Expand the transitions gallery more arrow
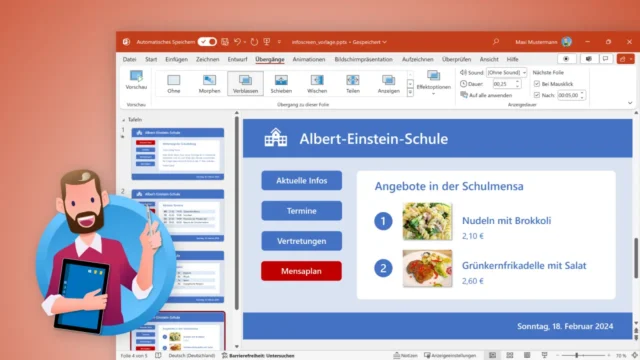Viewport: 640px width, 360px height. (410, 93)
